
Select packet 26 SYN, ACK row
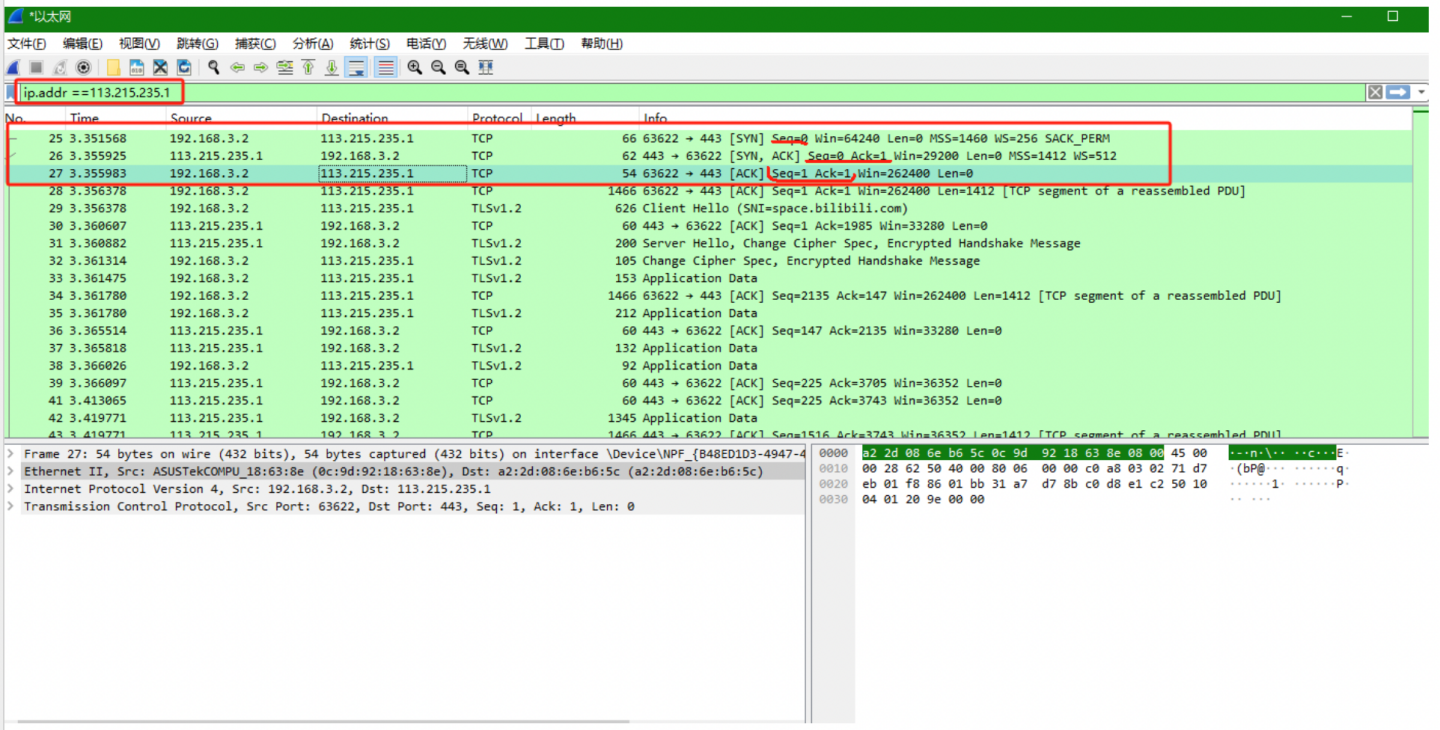(708, 156)
